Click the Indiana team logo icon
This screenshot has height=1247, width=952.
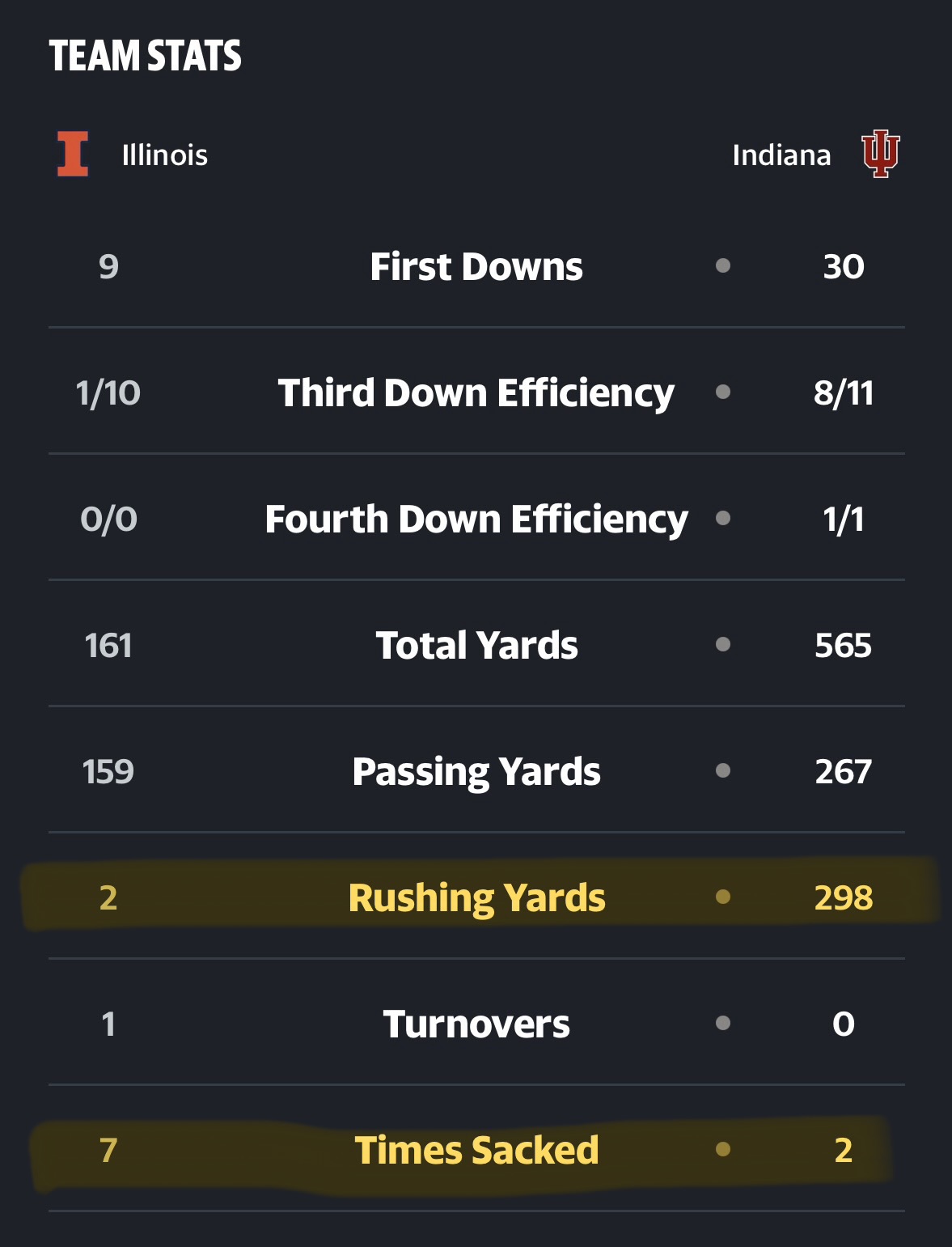click(881, 154)
